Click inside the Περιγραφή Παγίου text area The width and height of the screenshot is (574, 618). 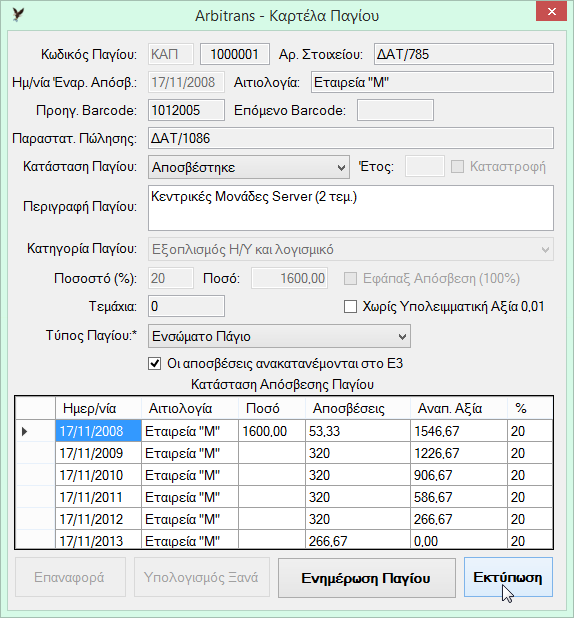351,208
